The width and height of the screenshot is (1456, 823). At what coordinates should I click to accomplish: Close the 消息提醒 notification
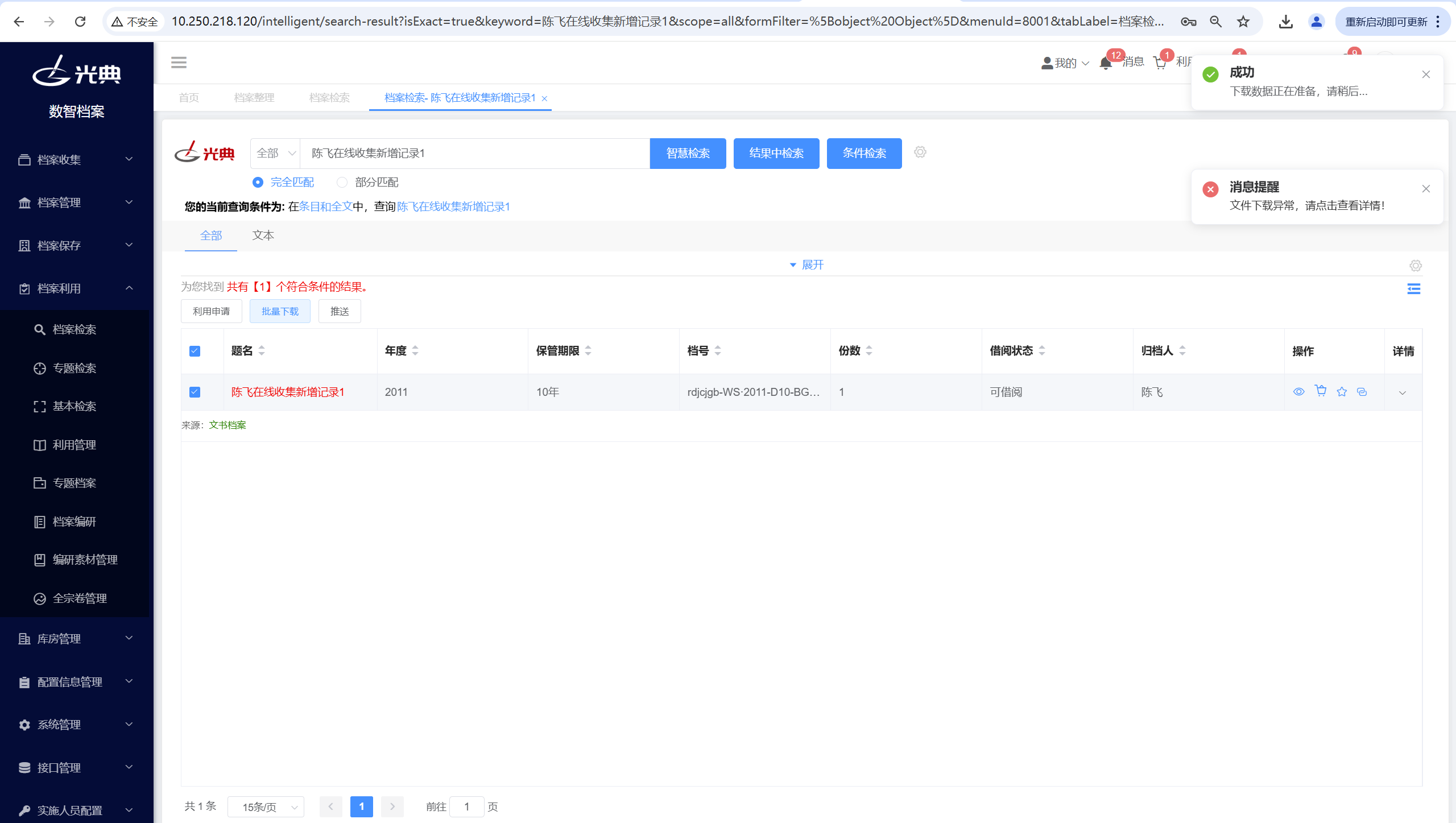pyautogui.click(x=1426, y=189)
